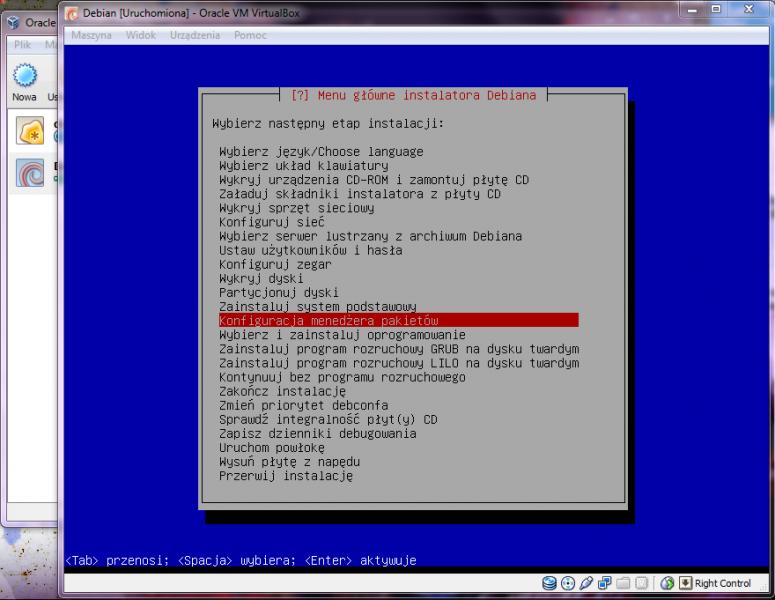This screenshot has height=600, width=775.
Task: Click the optical CD drive status icon
Action: [x=568, y=583]
